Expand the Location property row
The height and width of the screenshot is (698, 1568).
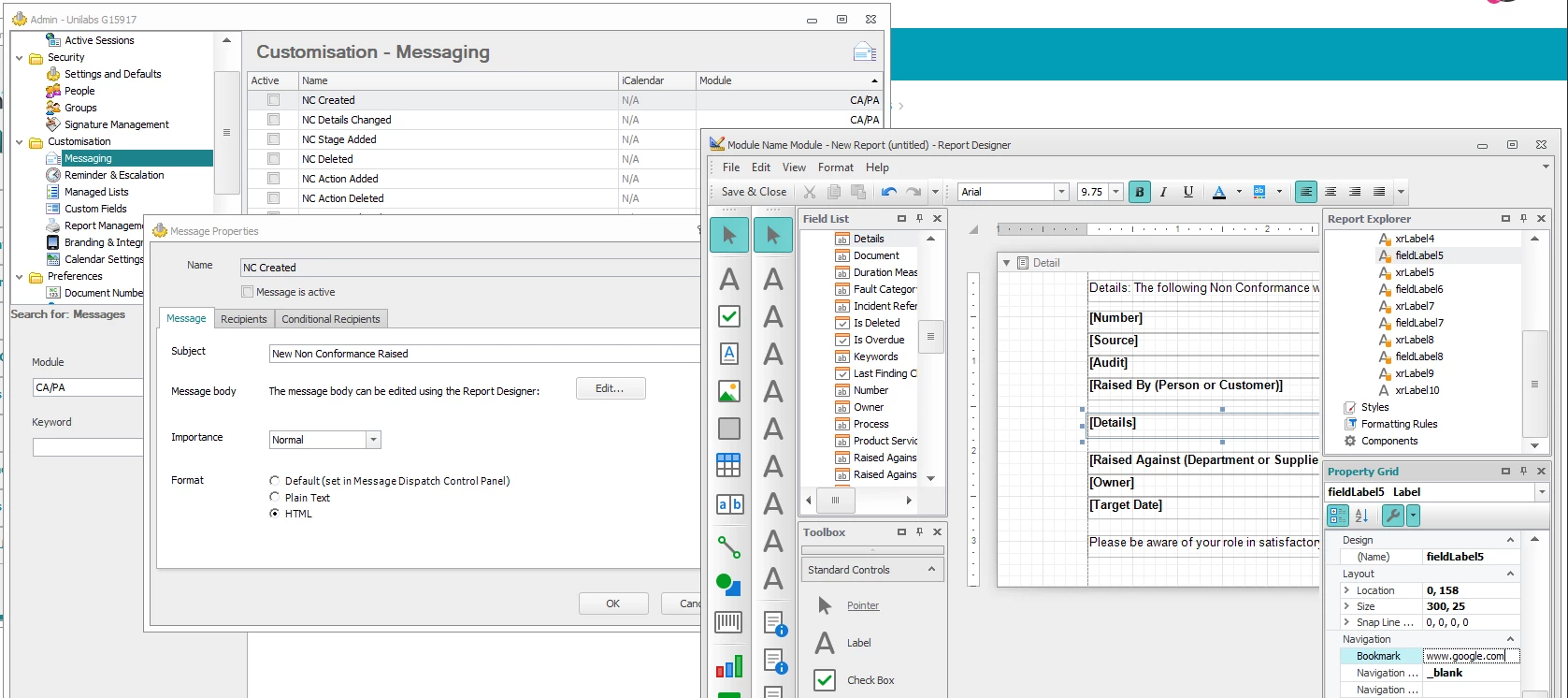pos(1346,590)
